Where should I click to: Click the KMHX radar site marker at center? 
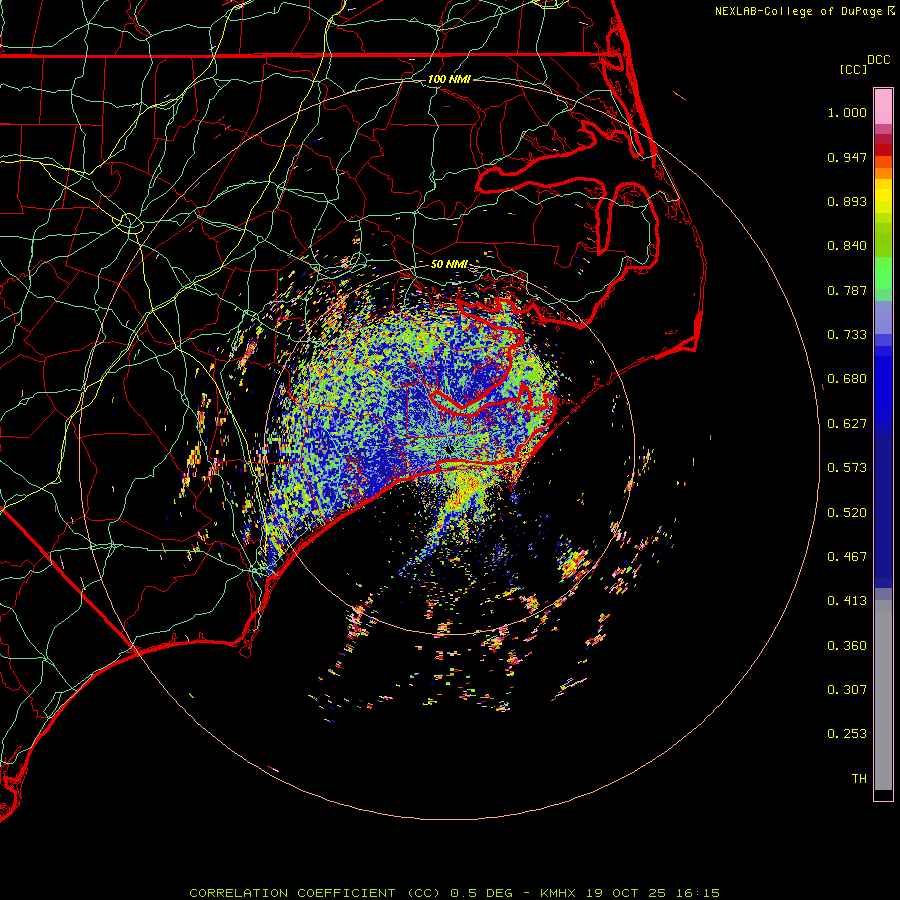pos(449,449)
